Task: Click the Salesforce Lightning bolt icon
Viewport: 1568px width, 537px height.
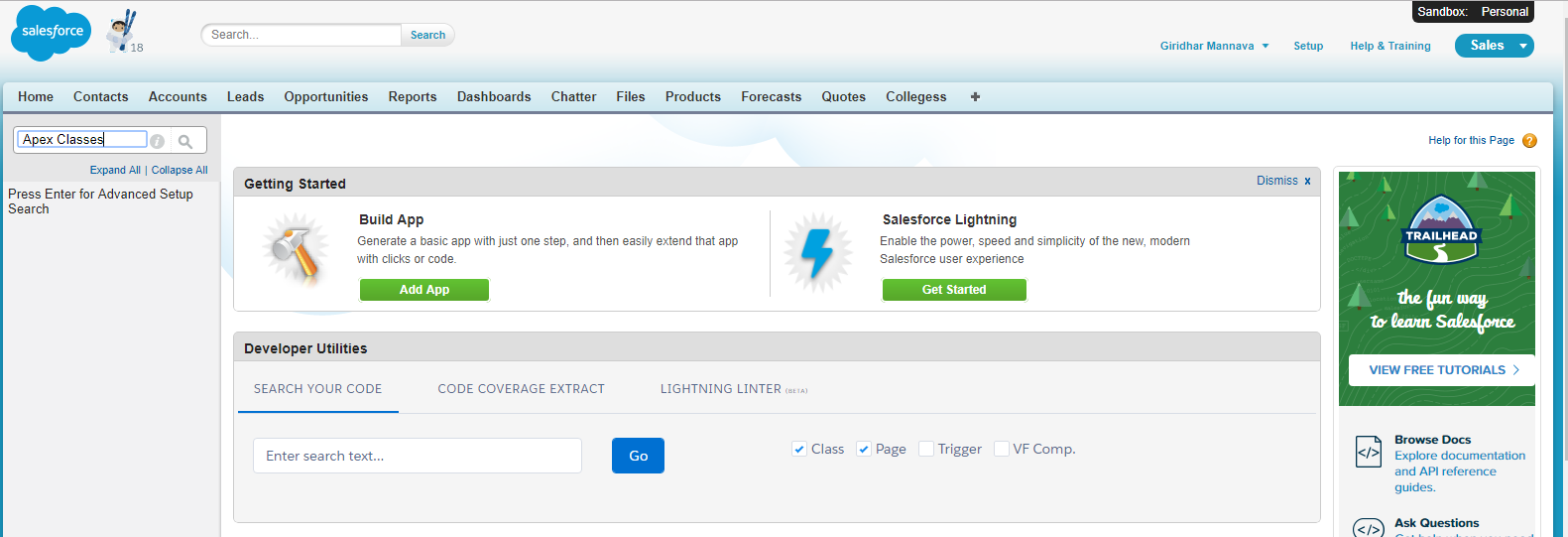Action: click(x=818, y=252)
